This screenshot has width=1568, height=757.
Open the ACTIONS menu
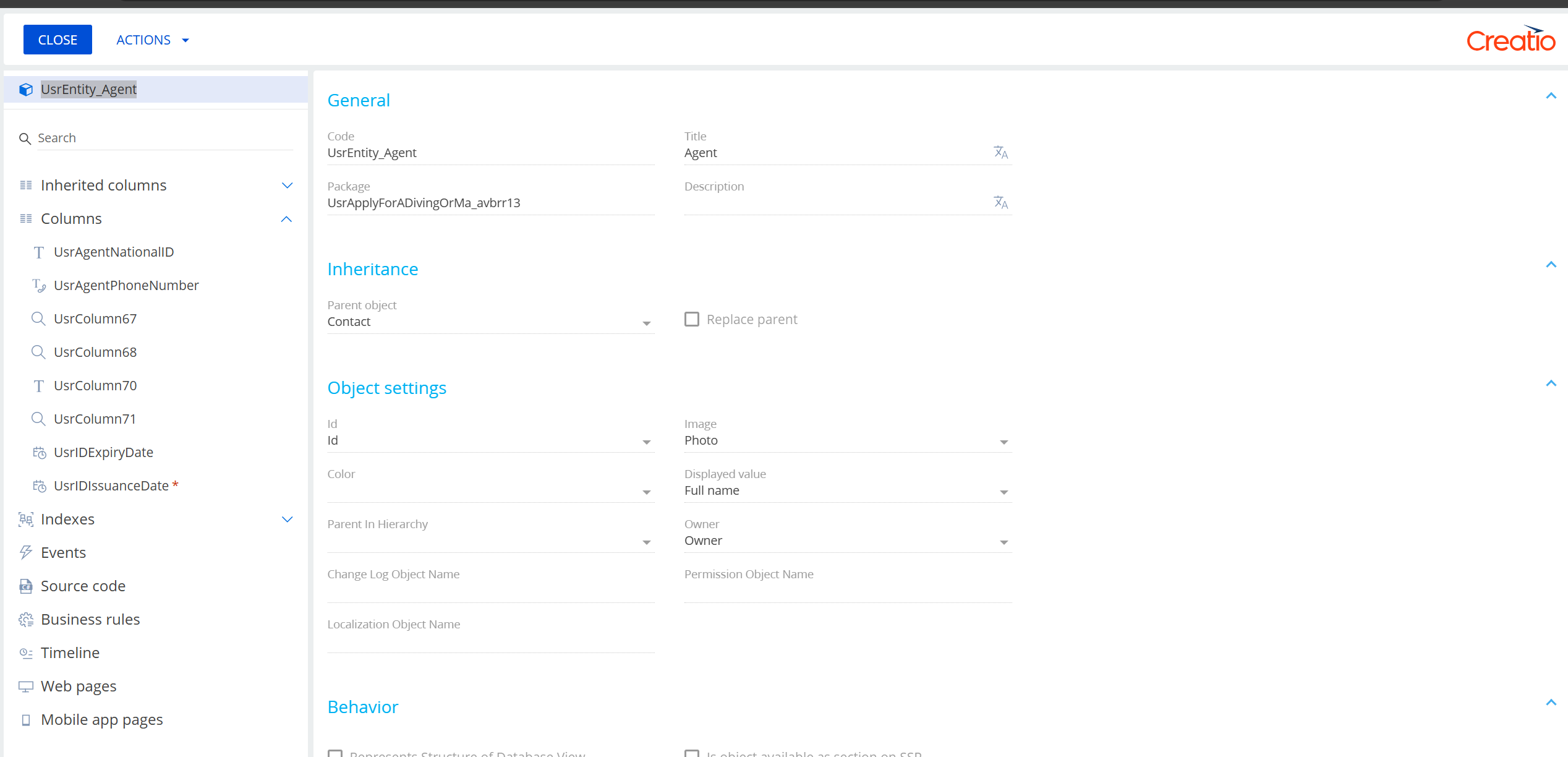pyautogui.click(x=152, y=40)
